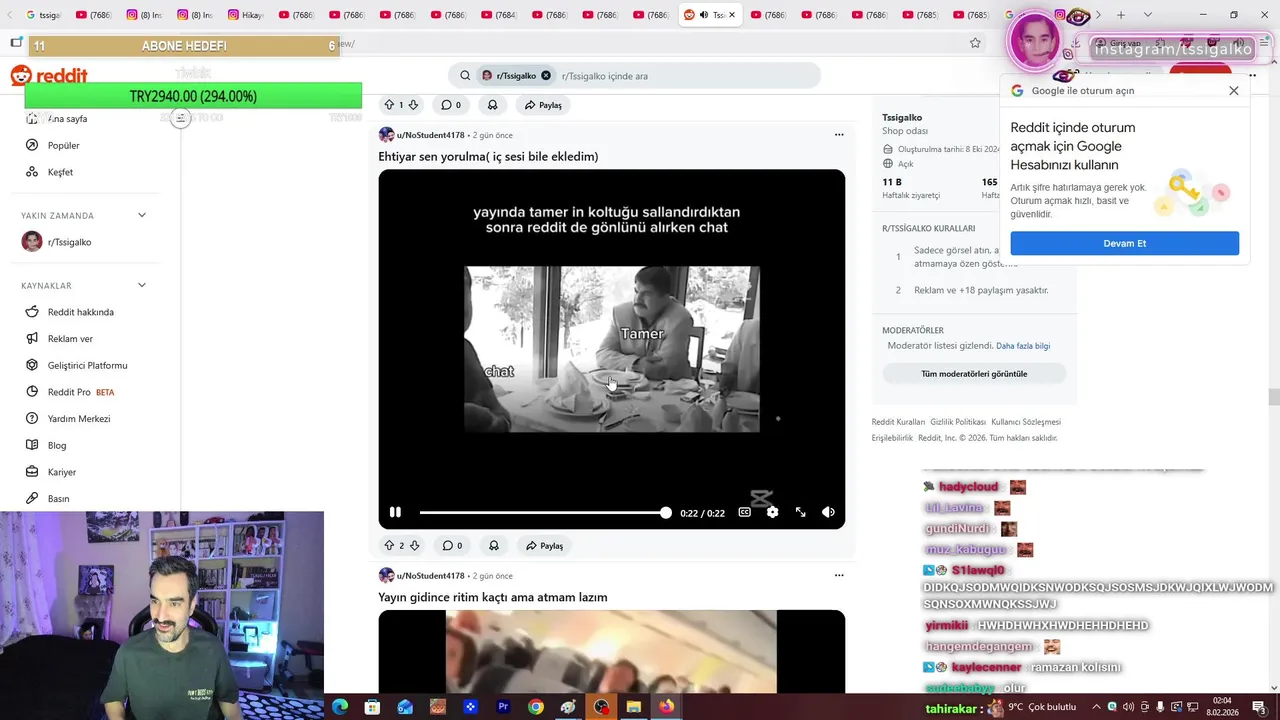Open the browser tab list dropdown
The width and height of the screenshot is (1280, 720).
click(x=1147, y=15)
